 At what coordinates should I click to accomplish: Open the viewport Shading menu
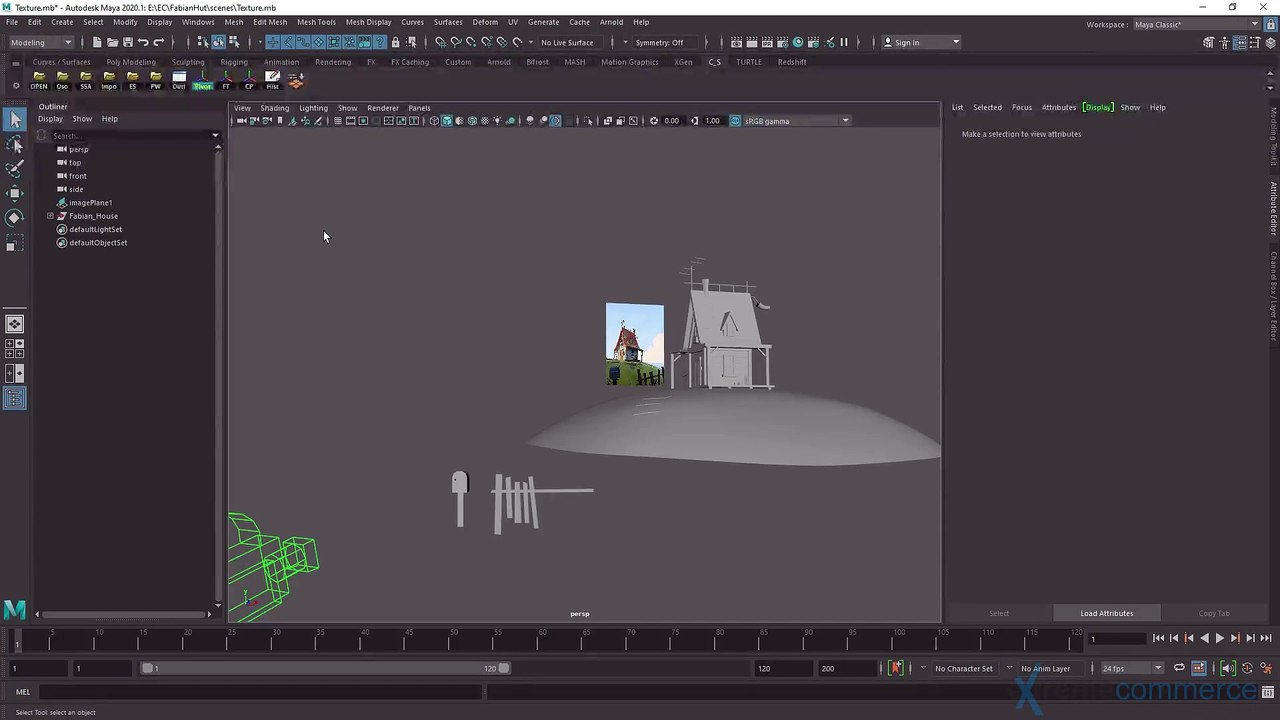tap(274, 108)
